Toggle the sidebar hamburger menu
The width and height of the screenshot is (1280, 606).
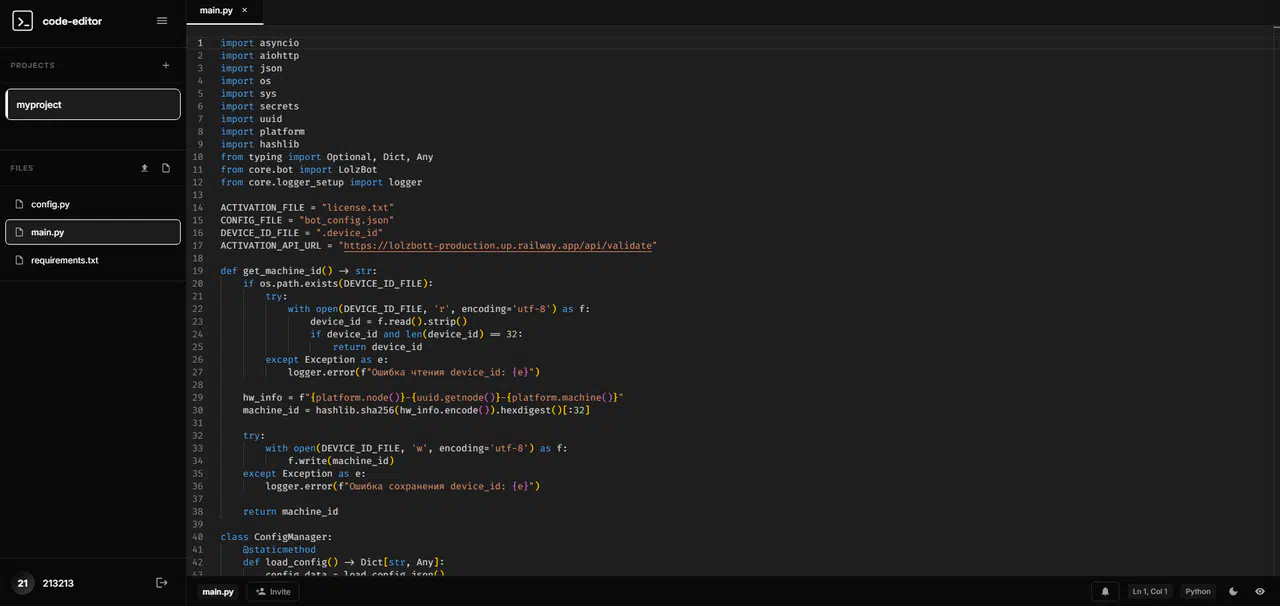tap(162, 21)
